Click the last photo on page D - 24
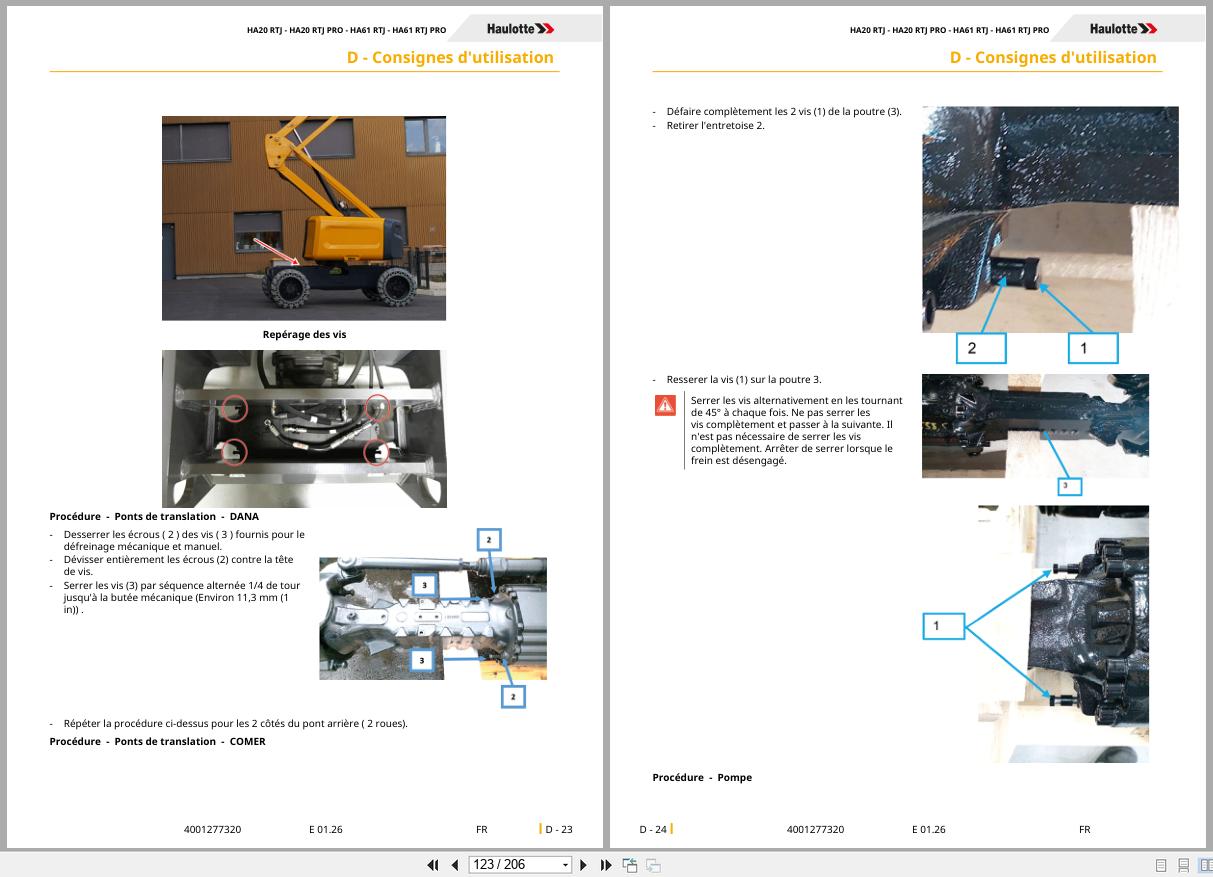Screen dimensions: 1213x877 click(1035, 634)
